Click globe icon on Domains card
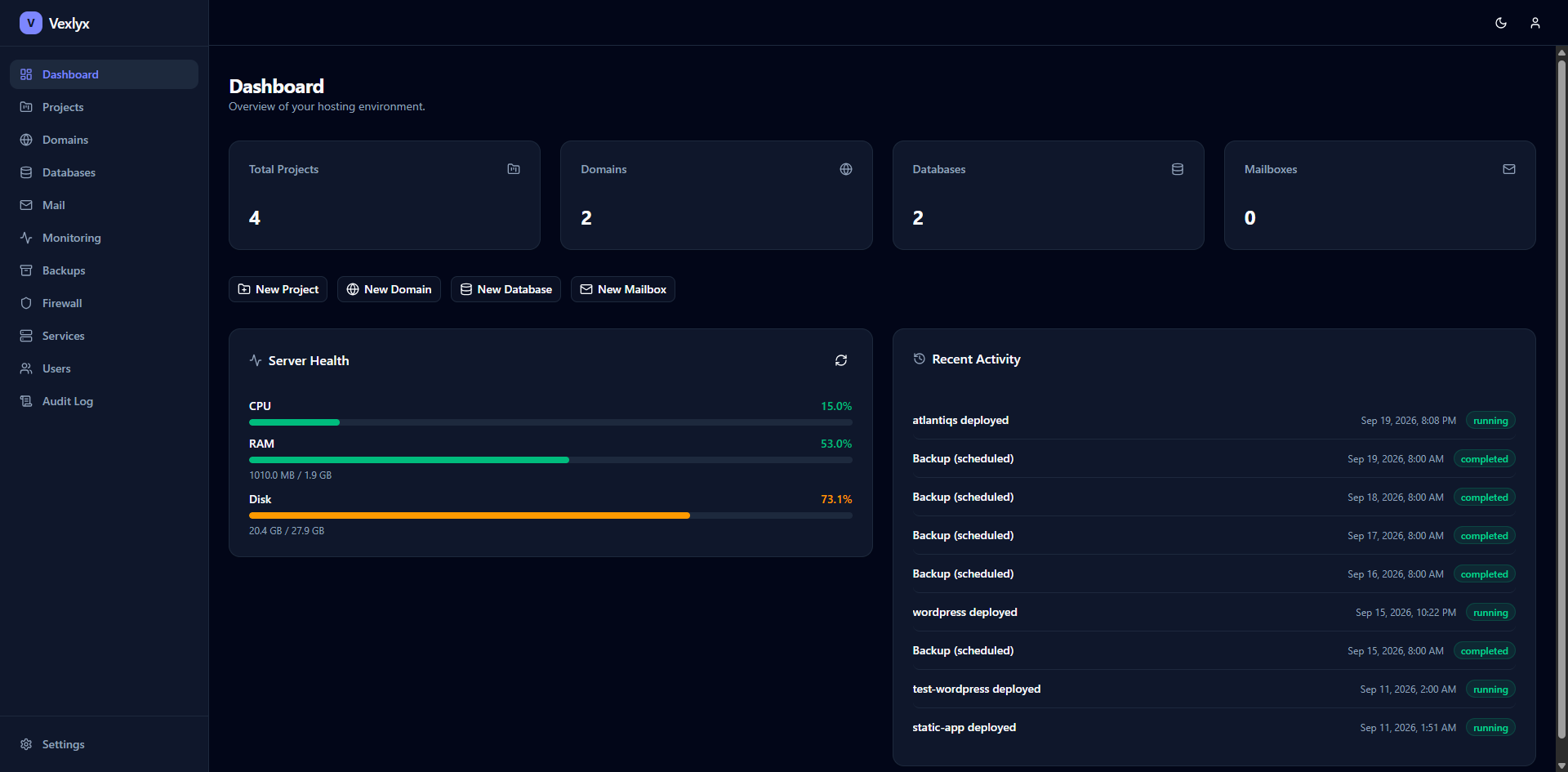The image size is (1568, 772). pyautogui.click(x=846, y=169)
